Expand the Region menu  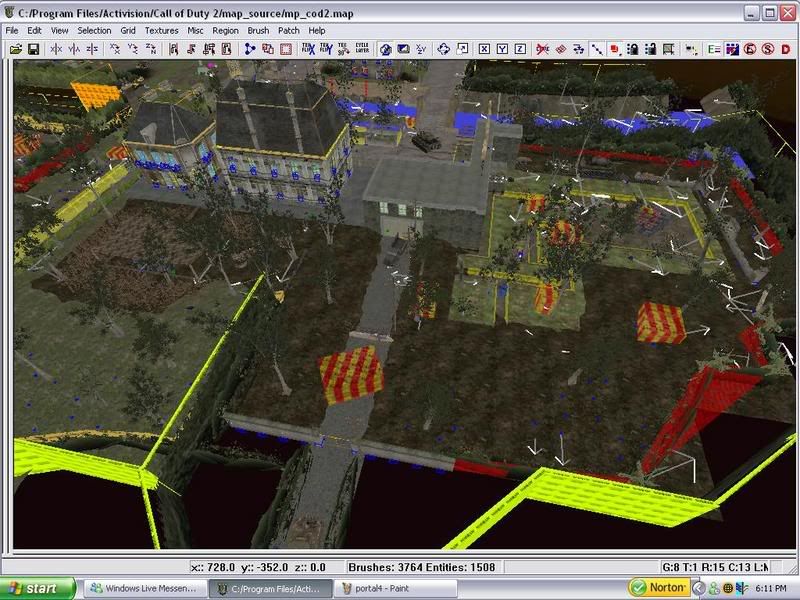(x=225, y=31)
